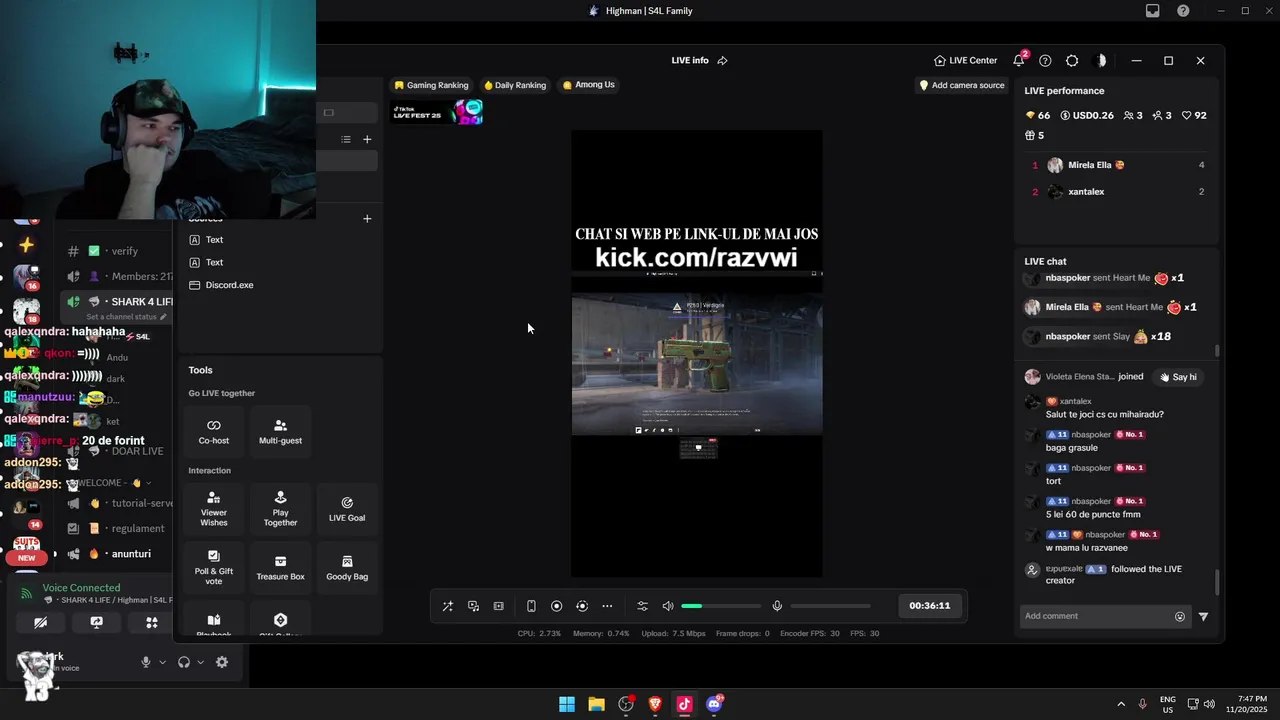Start recording with the record button
This screenshot has width=1280, height=720.
point(557,606)
